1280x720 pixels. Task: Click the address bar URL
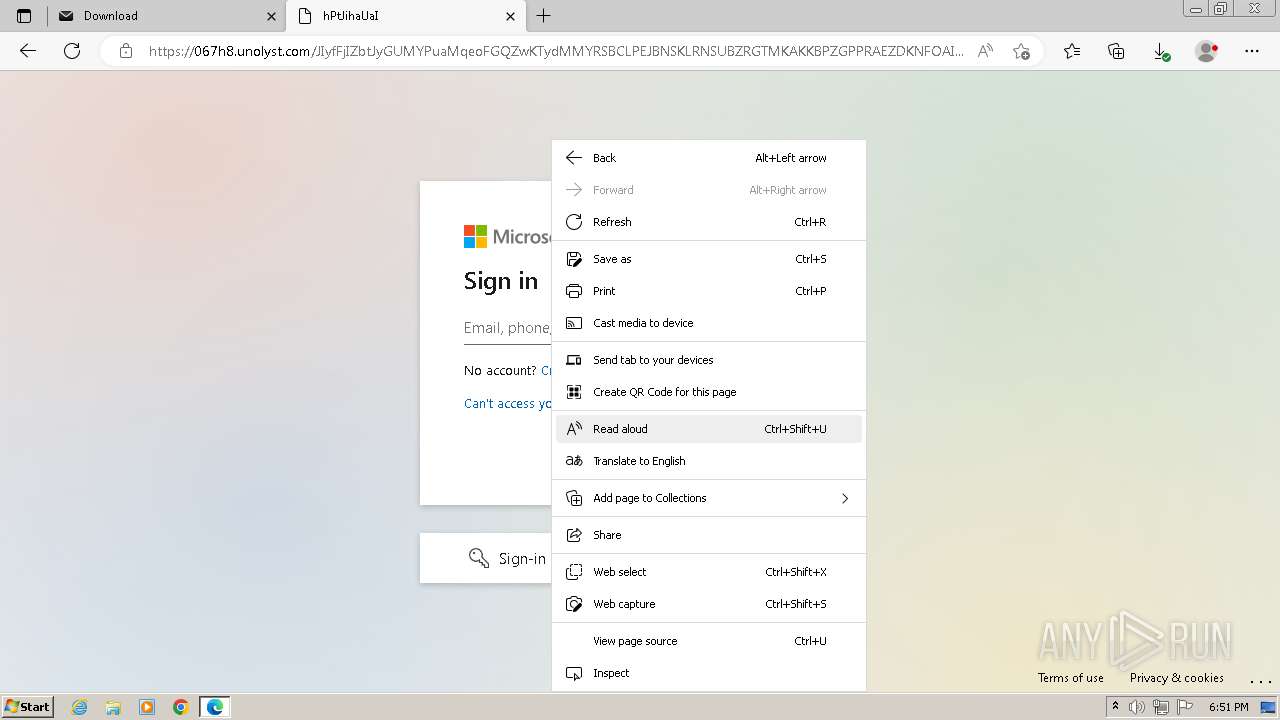tap(556, 51)
